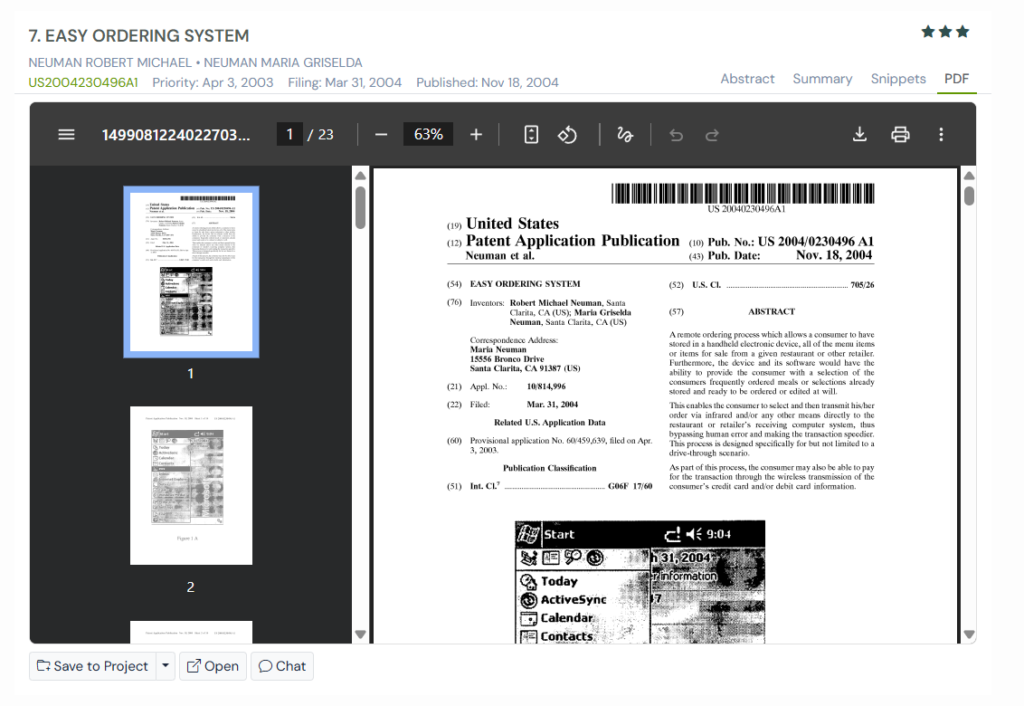Open the US2004230496A1 patent link
Screen dimensions: 1024x706
click(83, 82)
